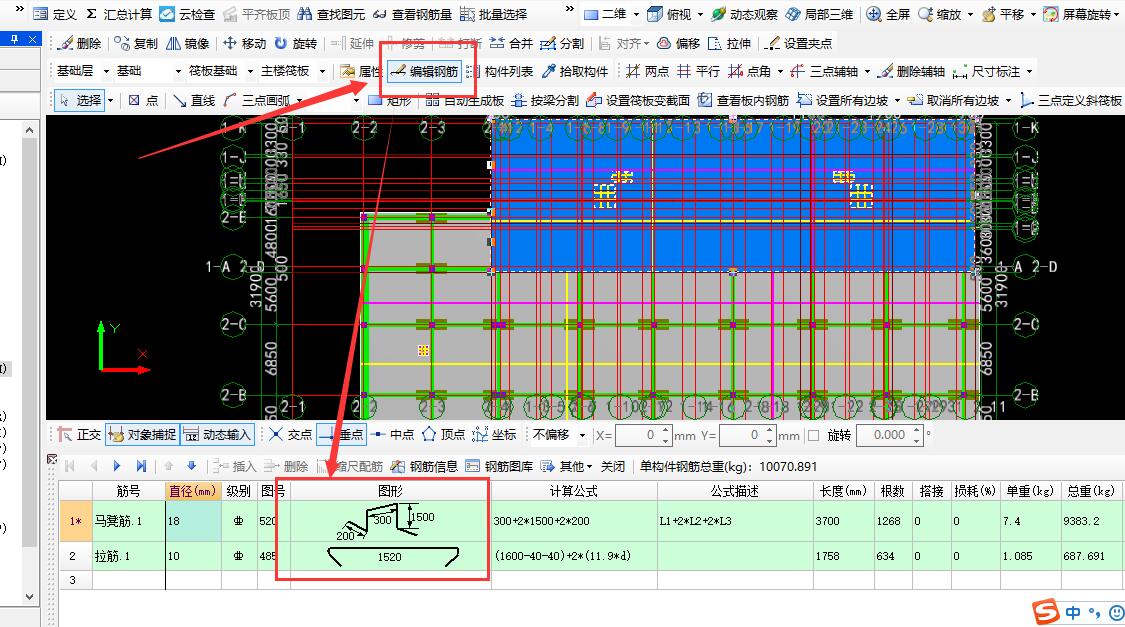Click 全屏 full screen tool

pyautogui.click(x=888, y=14)
